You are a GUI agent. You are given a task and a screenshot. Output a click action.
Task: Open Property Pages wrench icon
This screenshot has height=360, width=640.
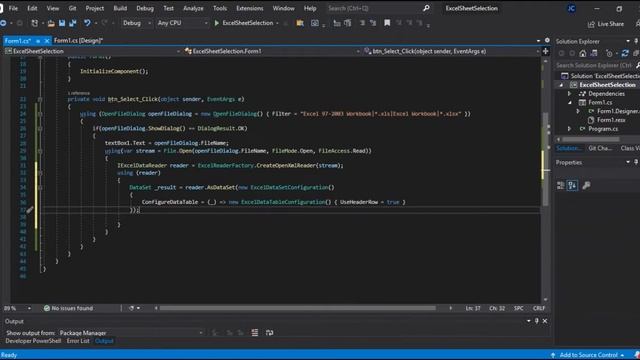point(587,186)
